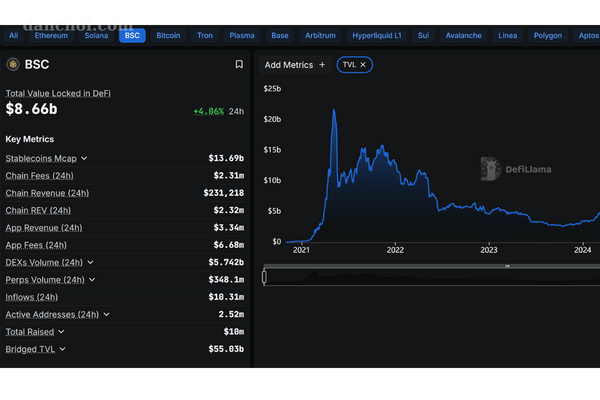Select the Hyperliquid L1 chain tab
Image resolution: width=600 pixels, height=400 pixels.
377,35
